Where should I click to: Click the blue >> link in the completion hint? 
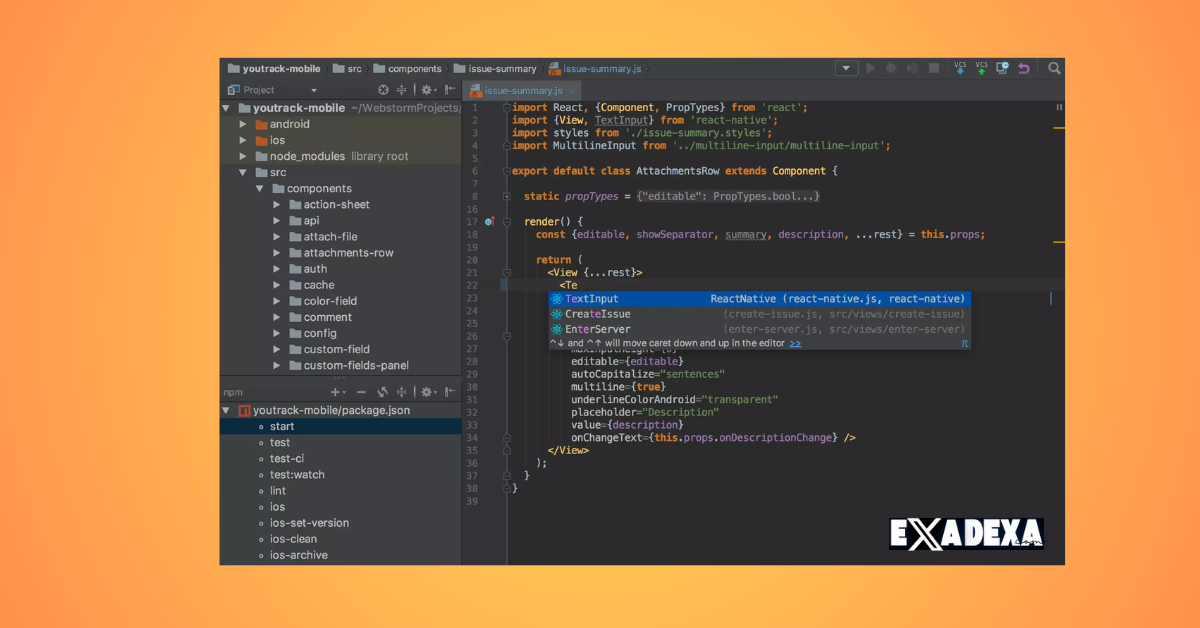tap(795, 342)
